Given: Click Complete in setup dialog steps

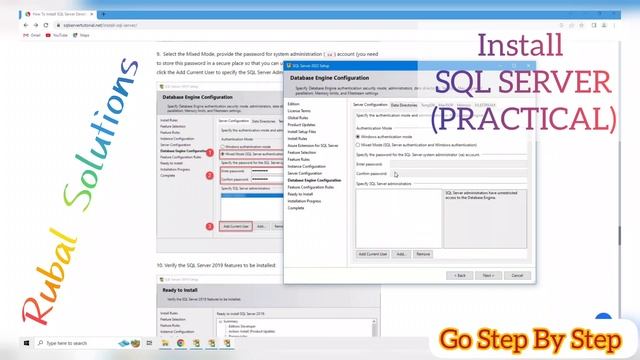Looking at the screenshot, I should click(296, 208).
